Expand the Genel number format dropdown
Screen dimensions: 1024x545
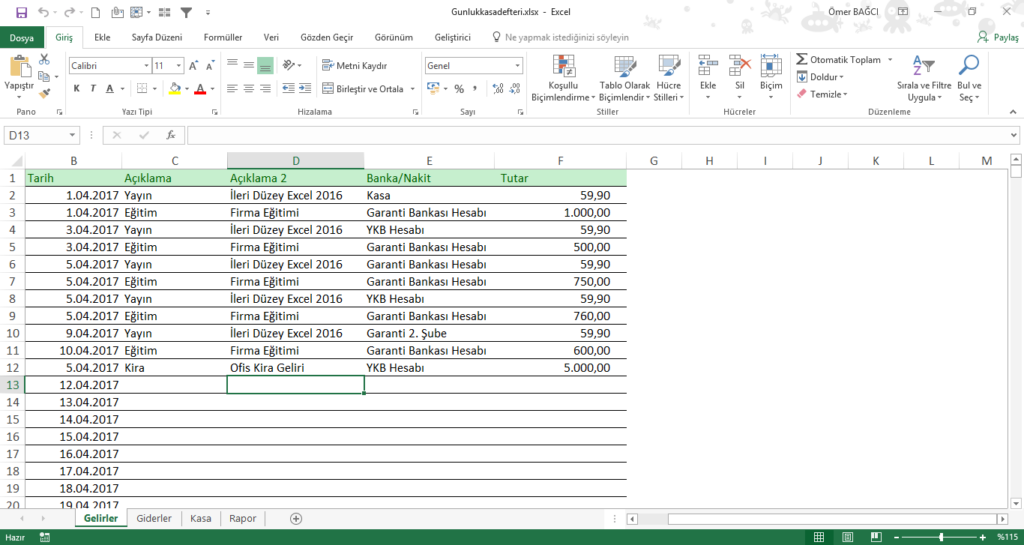[x=517, y=66]
